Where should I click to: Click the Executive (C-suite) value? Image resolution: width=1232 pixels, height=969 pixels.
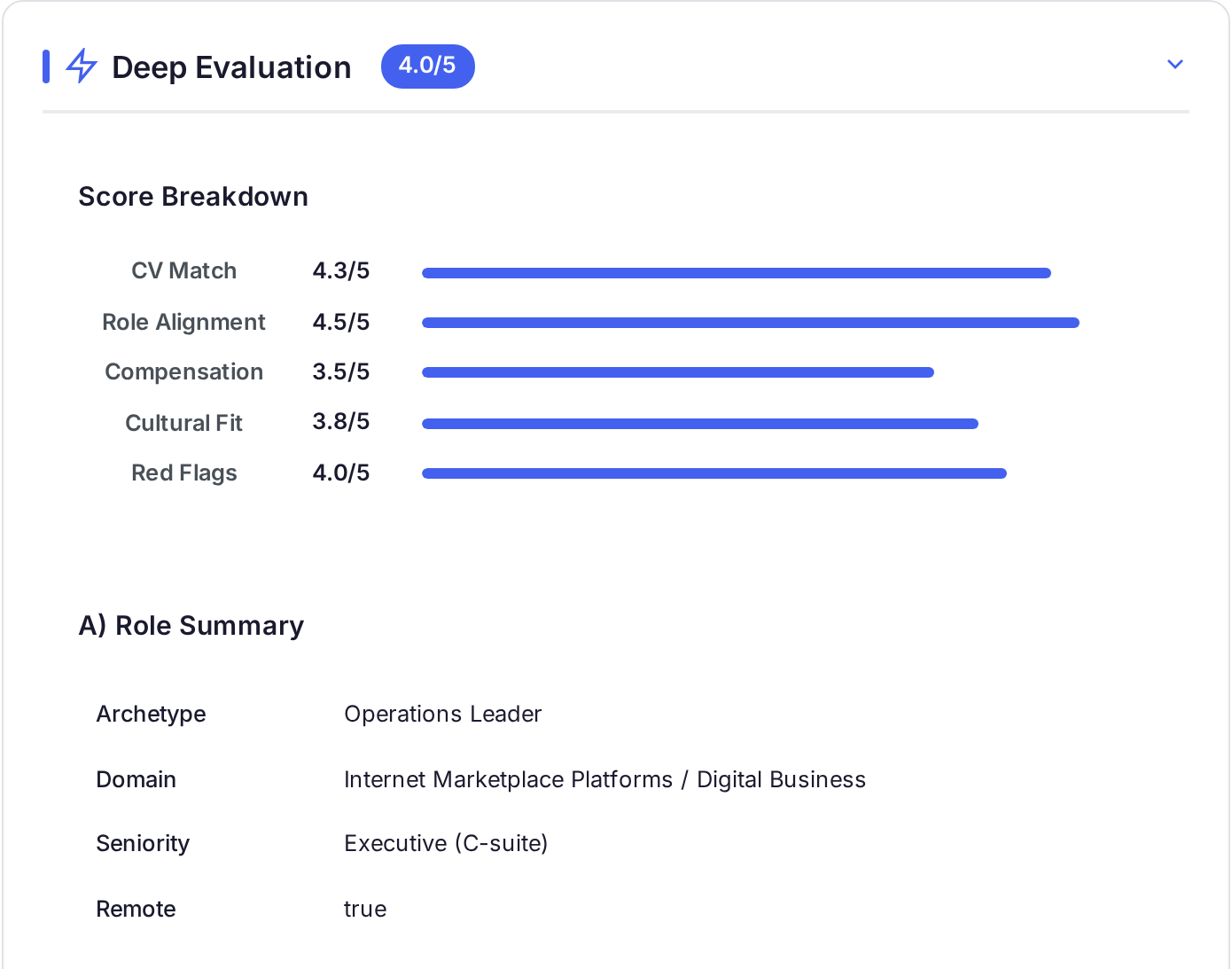[x=446, y=844]
